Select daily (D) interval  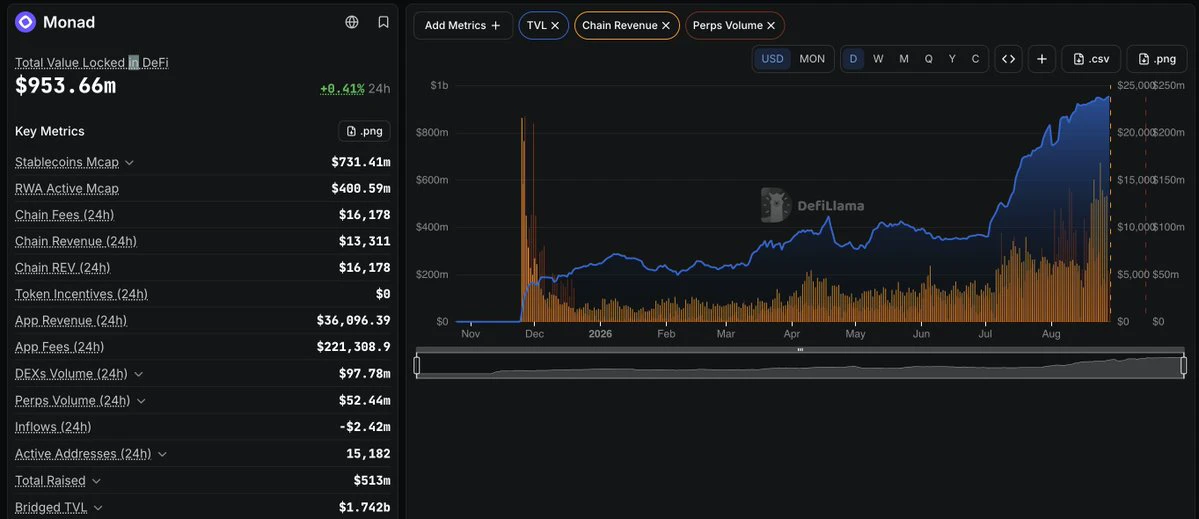click(853, 59)
